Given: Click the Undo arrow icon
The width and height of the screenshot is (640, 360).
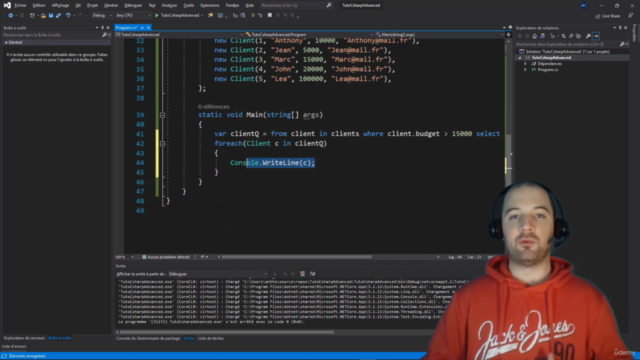Looking at the screenshot, I should [68, 16].
